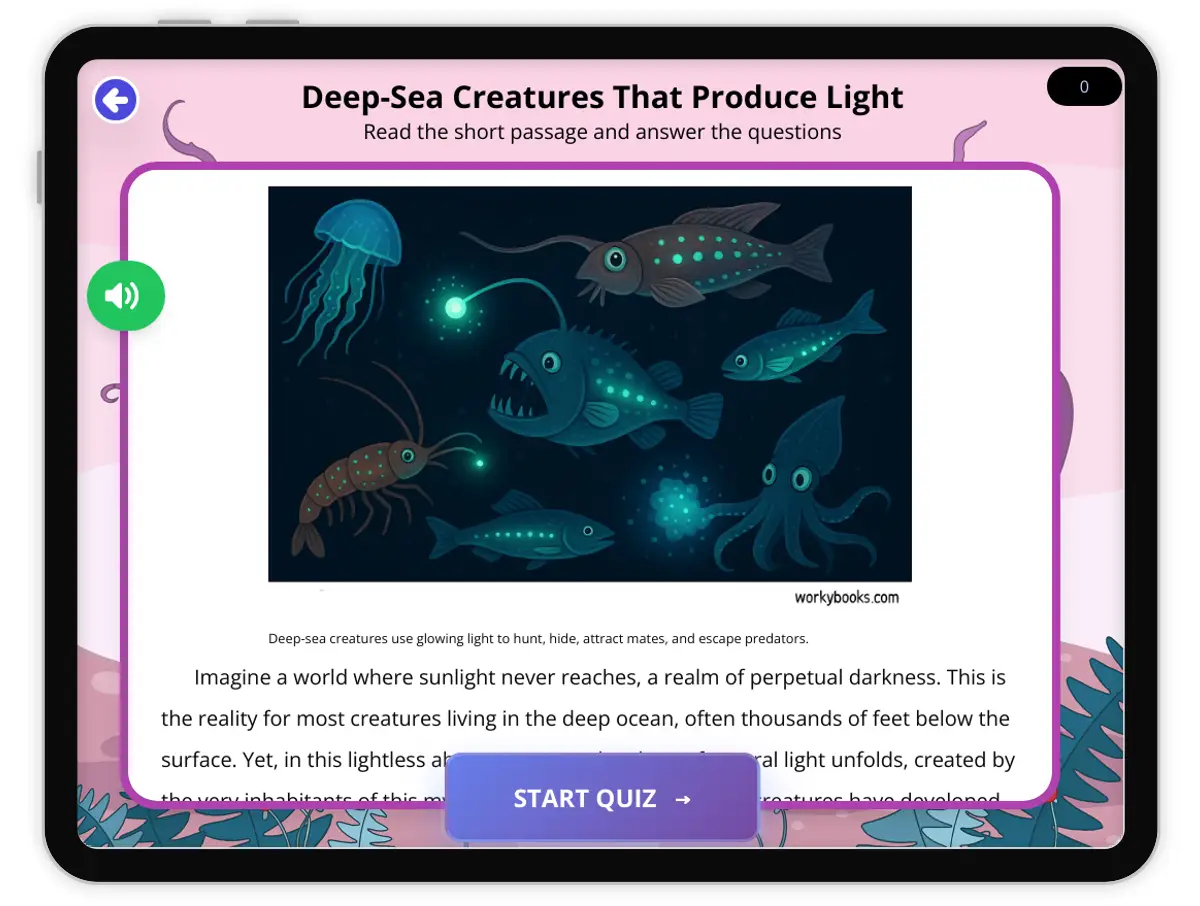Click the tablet's side volume button
1200x906 pixels.
click(40, 177)
